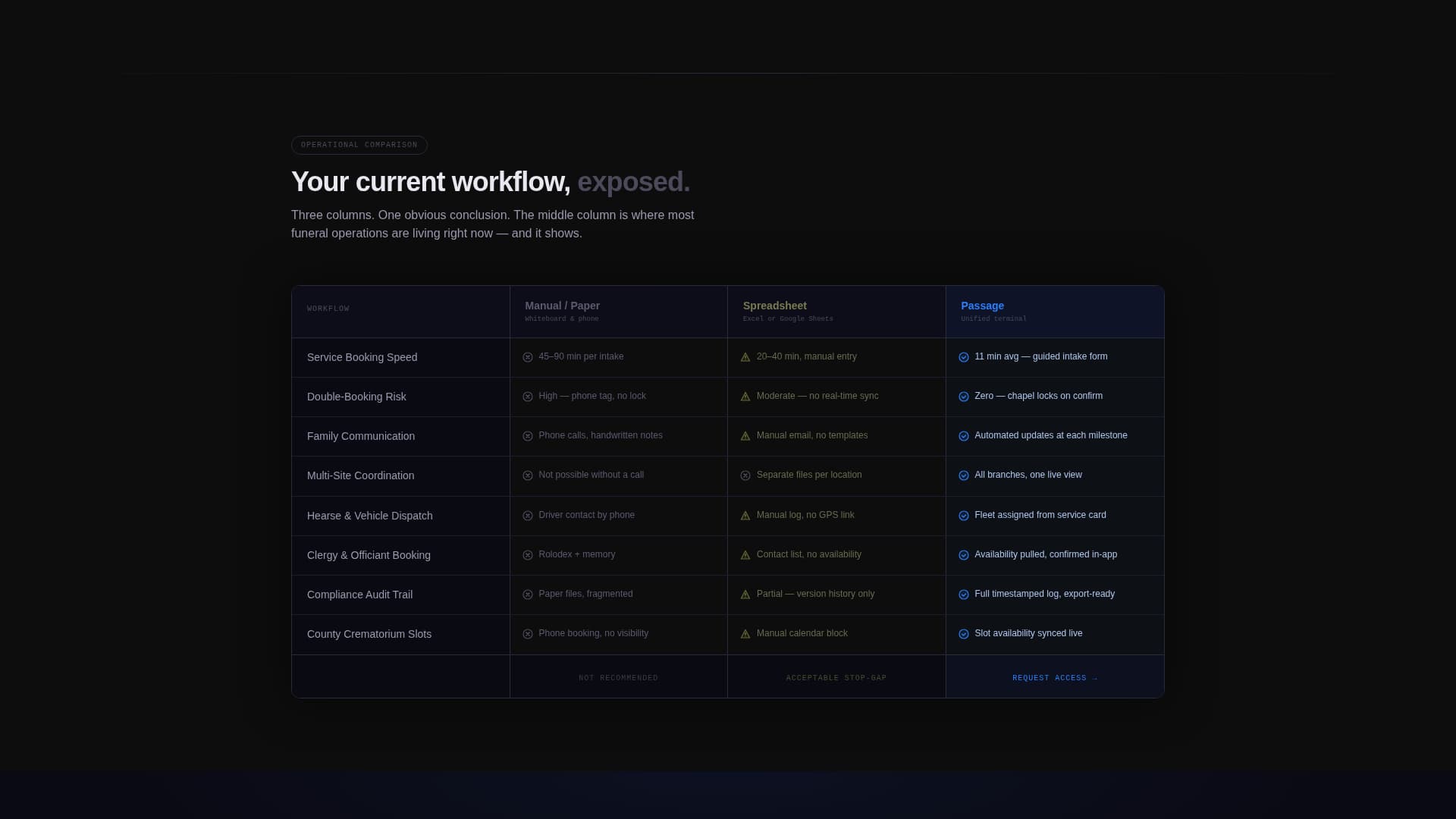Click the 'Service Booking Speed' row label
1456x819 pixels.
click(x=362, y=357)
